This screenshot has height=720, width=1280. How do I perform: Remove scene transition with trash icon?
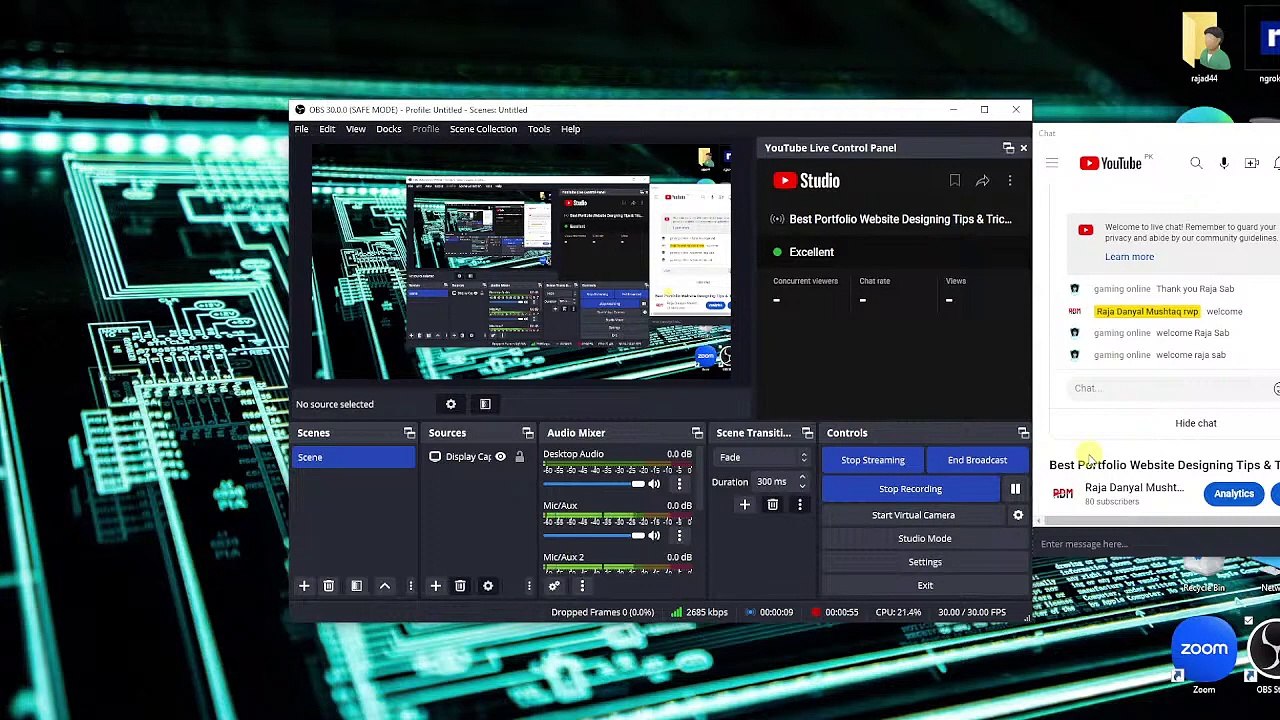772,505
